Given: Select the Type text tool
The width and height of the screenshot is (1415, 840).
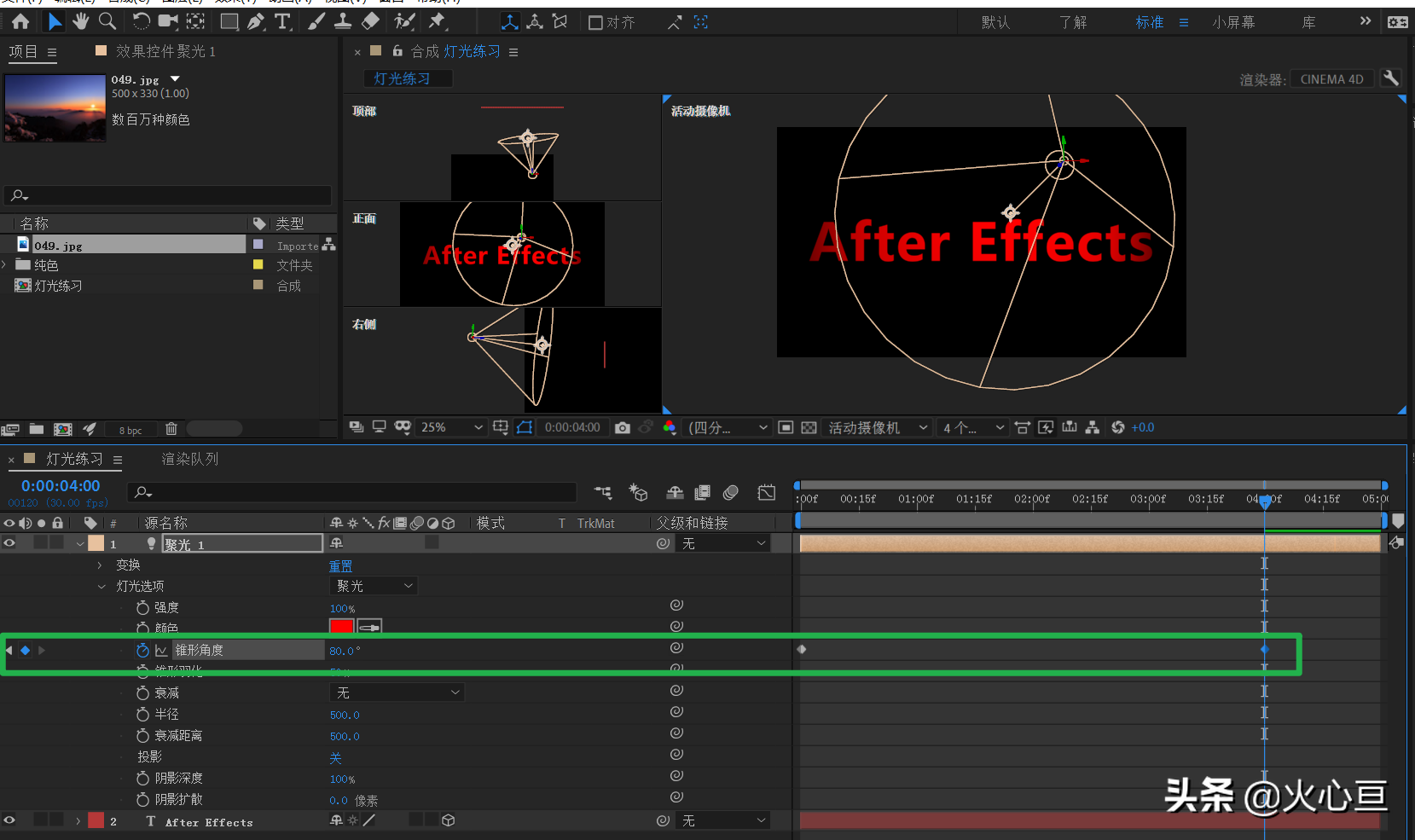Looking at the screenshot, I should coord(282,21).
